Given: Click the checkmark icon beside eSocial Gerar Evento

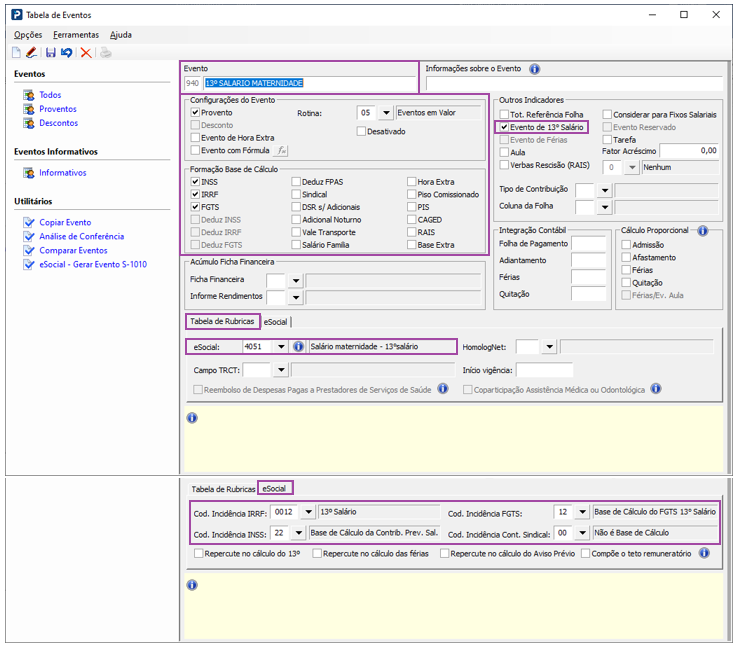Looking at the screenshot, I should click(29, 264).
